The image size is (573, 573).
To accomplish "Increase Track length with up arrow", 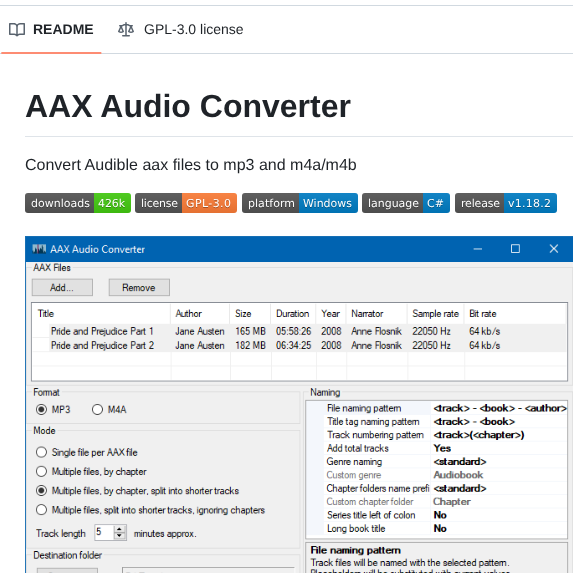I will tap(119, 529).
